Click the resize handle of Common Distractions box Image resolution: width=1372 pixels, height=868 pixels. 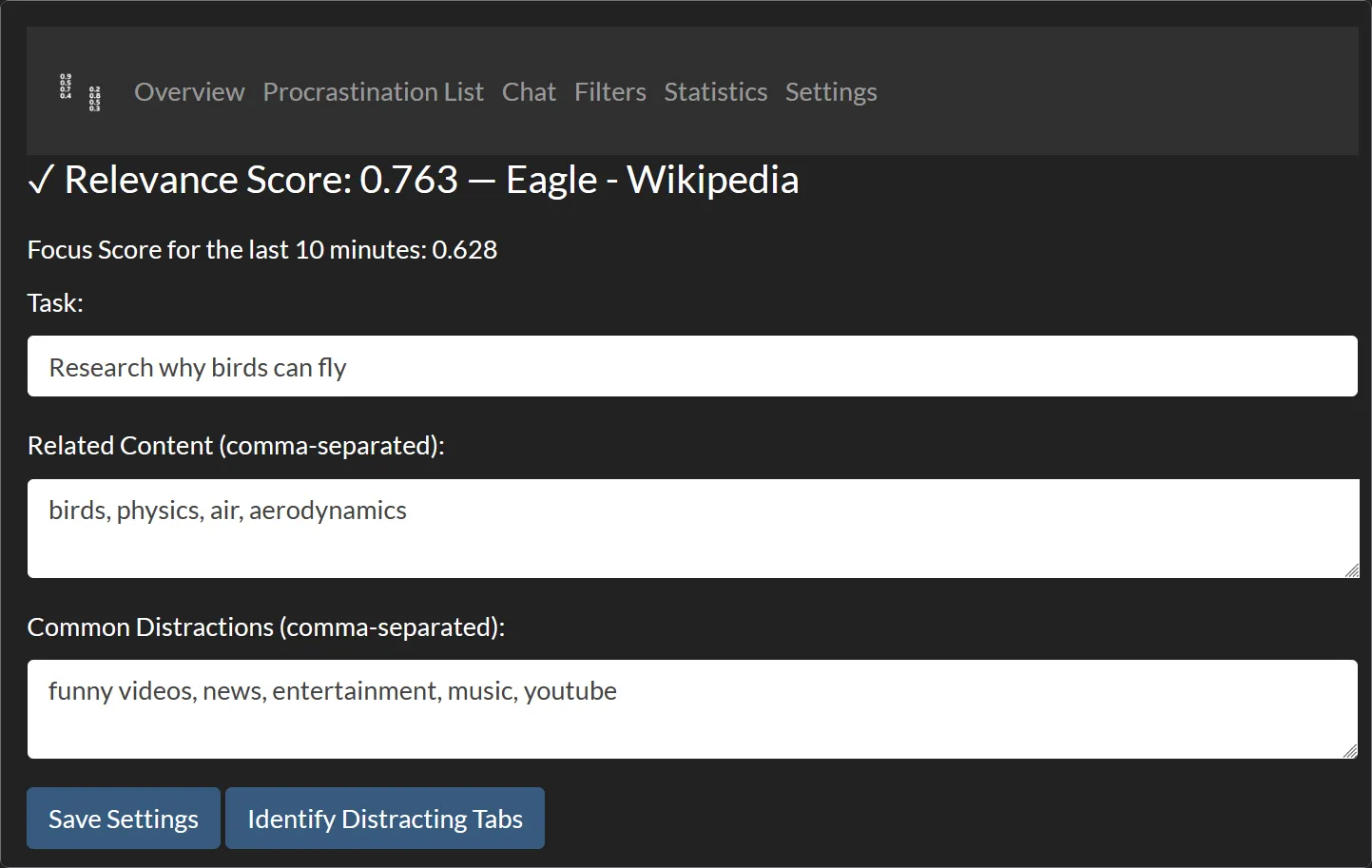[1349, 751]
